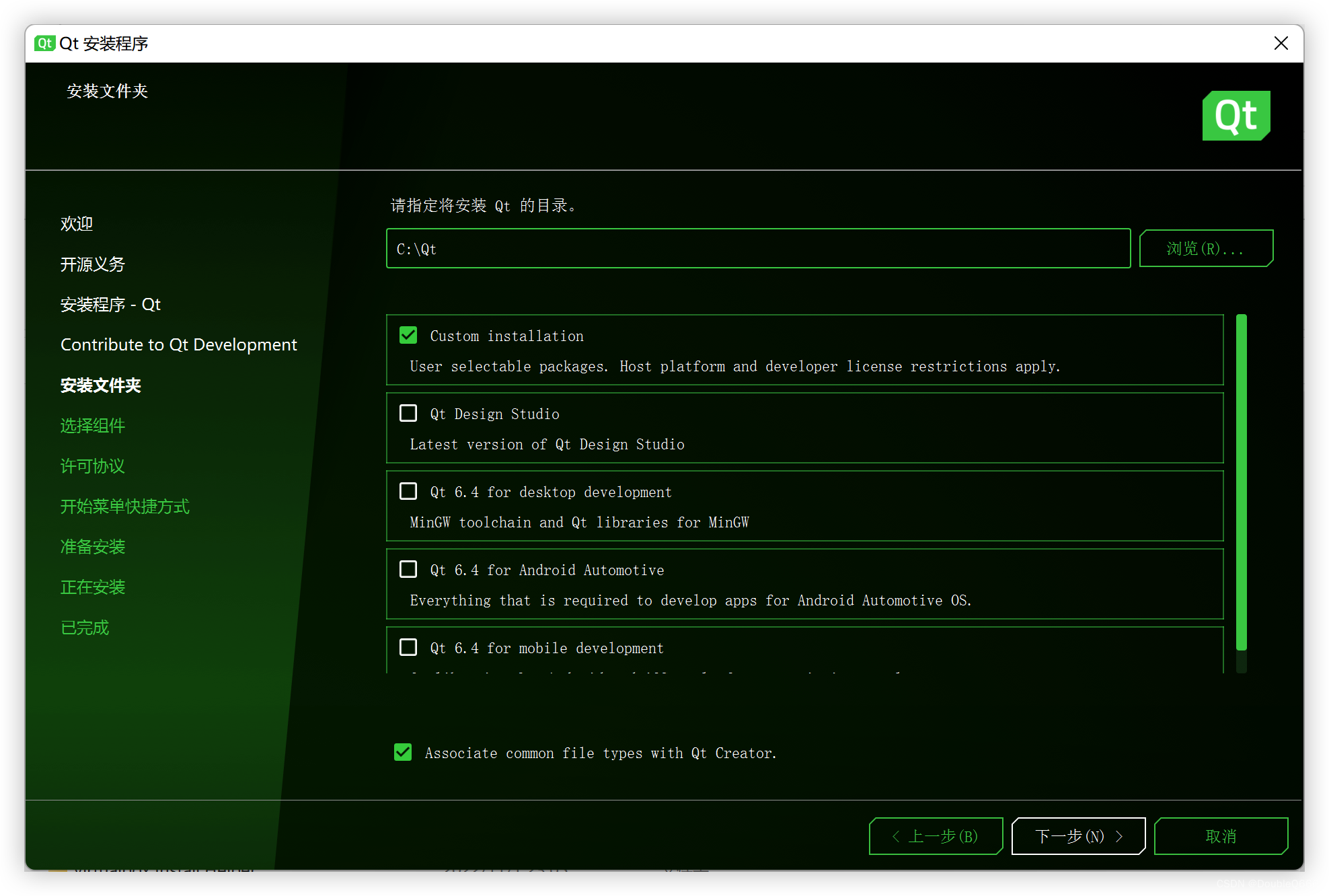Select 开源义务 step in sidebar
1329x896 pixels.
(x=93, y=264)
